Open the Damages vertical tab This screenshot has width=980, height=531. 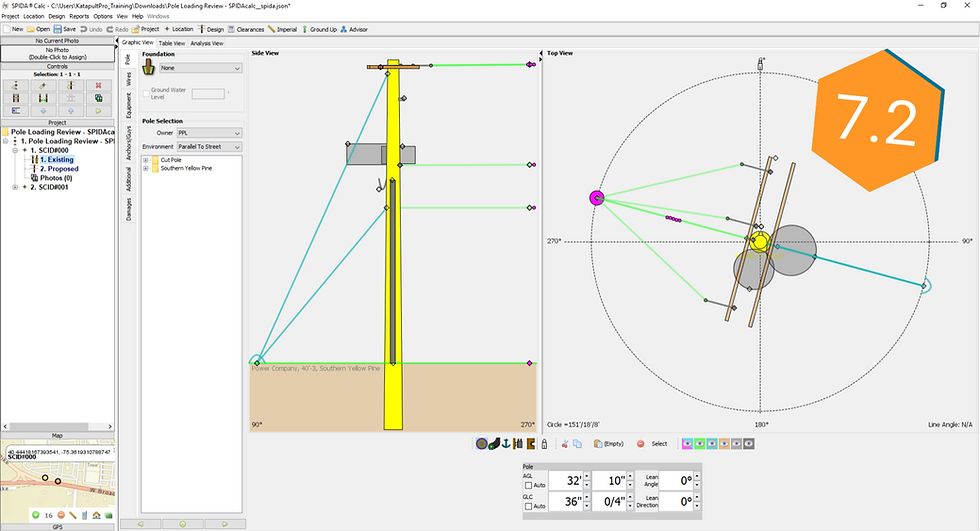[x=129, y=209]
